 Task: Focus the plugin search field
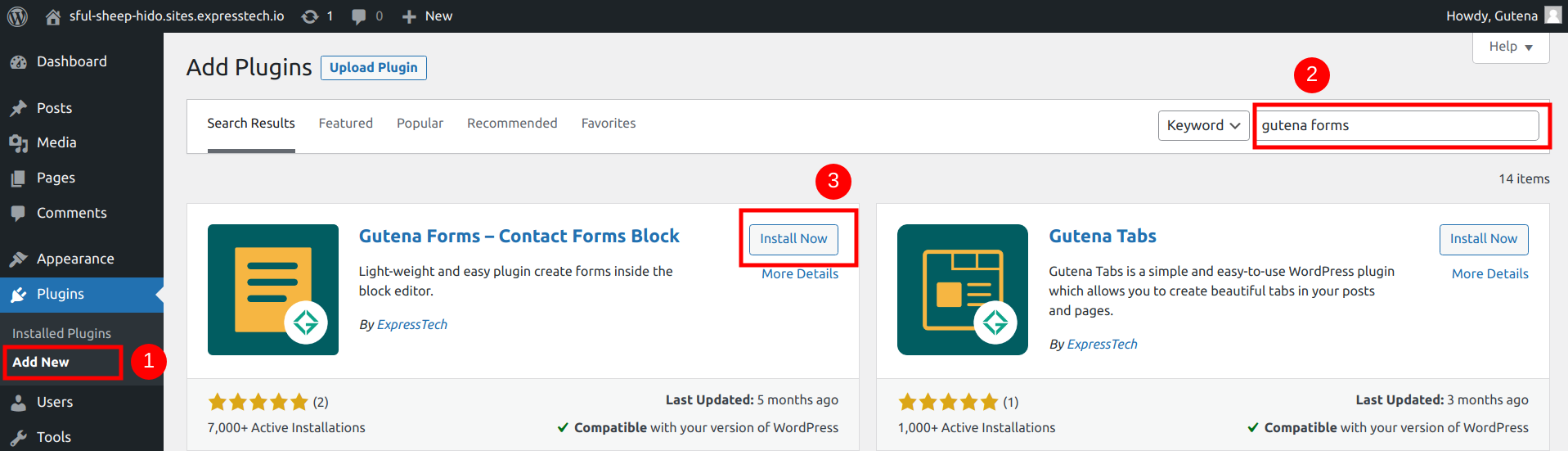tap(1398, 125)
